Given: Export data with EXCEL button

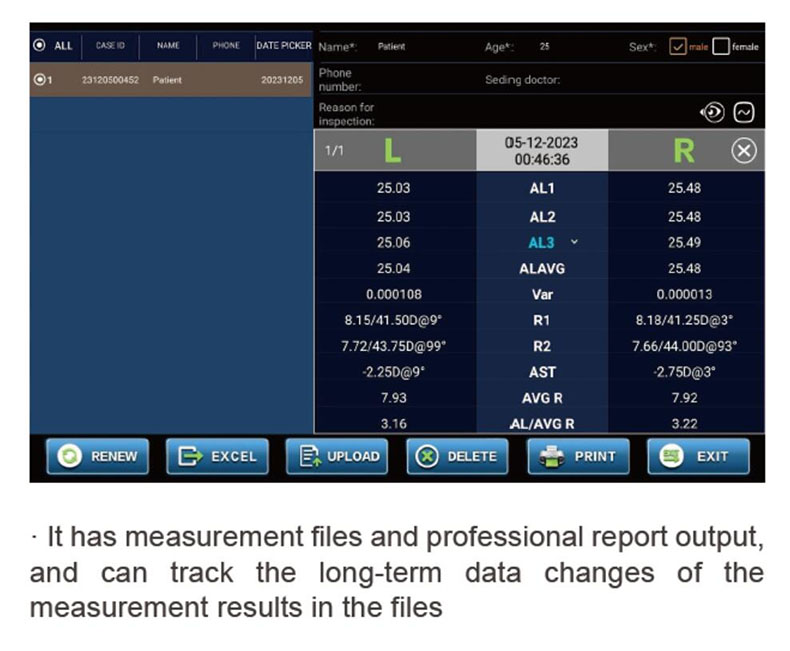Looking at the screenshot, I should tap(217, 456).
